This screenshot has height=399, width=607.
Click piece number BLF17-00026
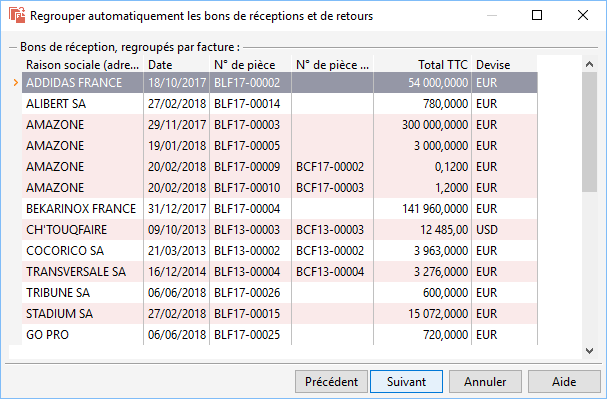pos(247,293)
